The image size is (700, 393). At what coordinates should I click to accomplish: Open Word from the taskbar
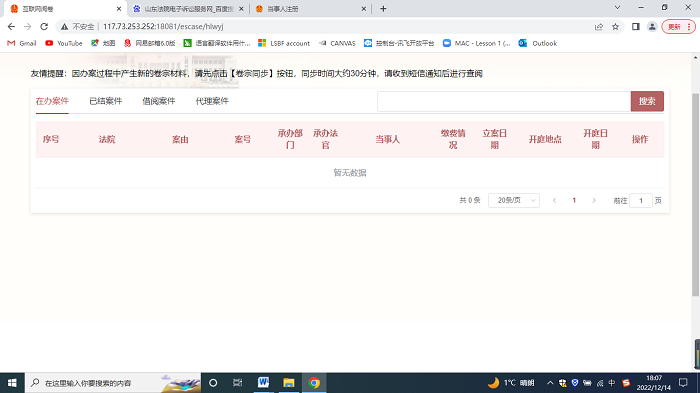click(263, 383)
